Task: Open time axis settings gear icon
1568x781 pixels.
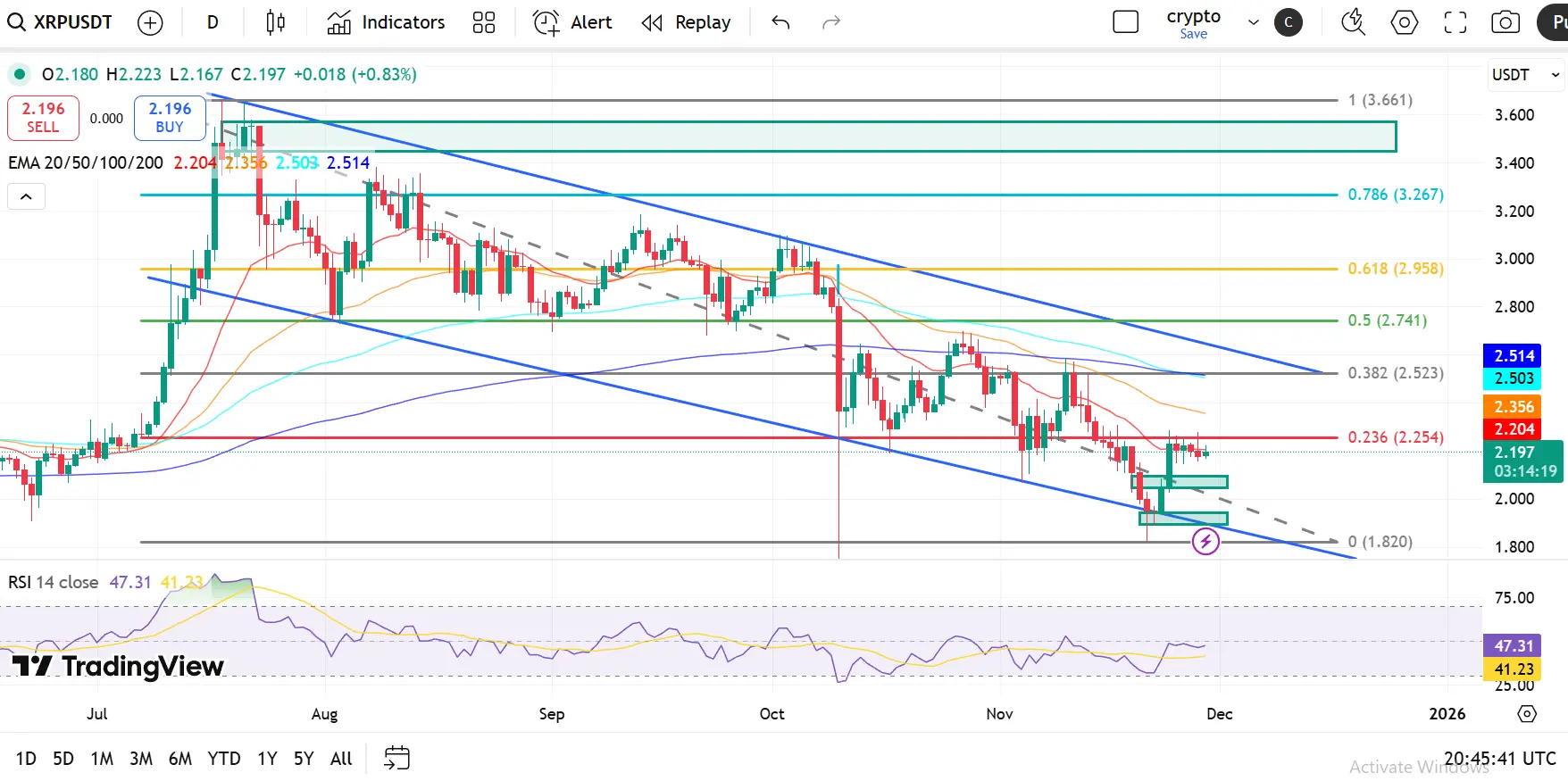Action: (1527, 714)
